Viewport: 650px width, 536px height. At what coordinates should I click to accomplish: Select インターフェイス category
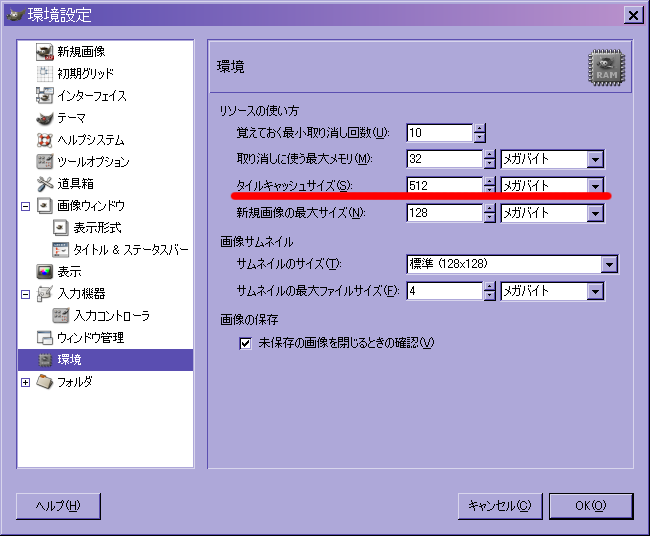coord(92,96)
